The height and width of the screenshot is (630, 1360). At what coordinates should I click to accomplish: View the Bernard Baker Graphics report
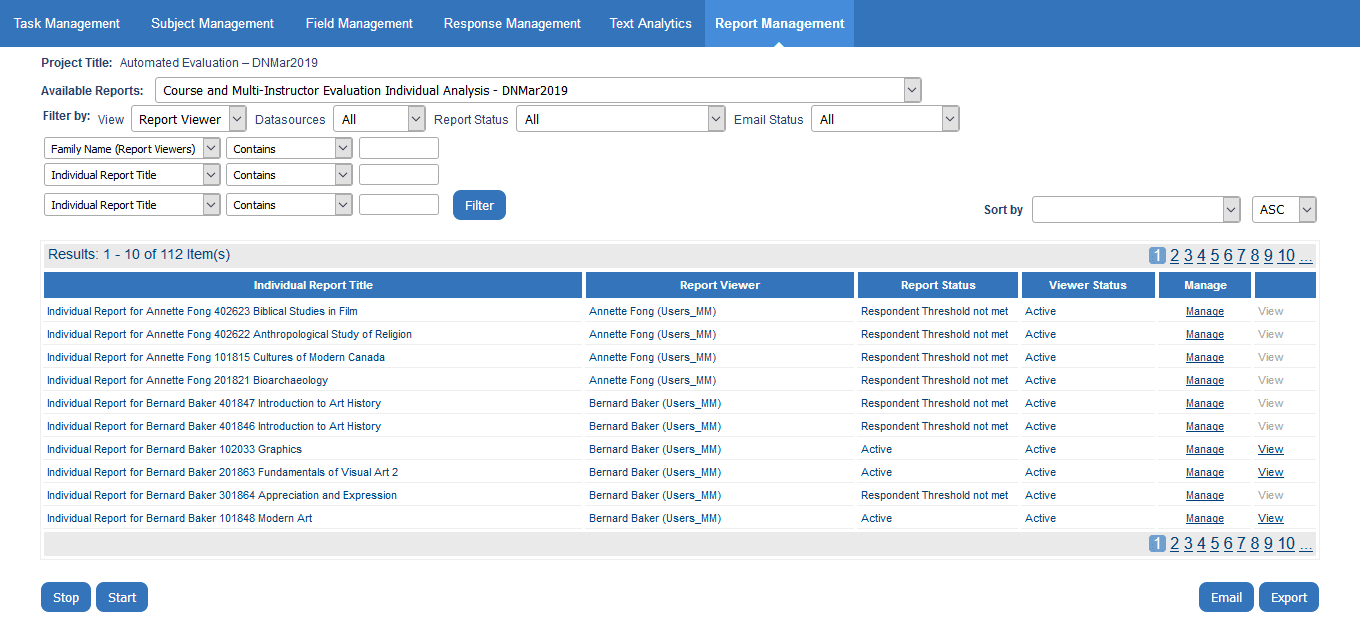[1270, 450]
